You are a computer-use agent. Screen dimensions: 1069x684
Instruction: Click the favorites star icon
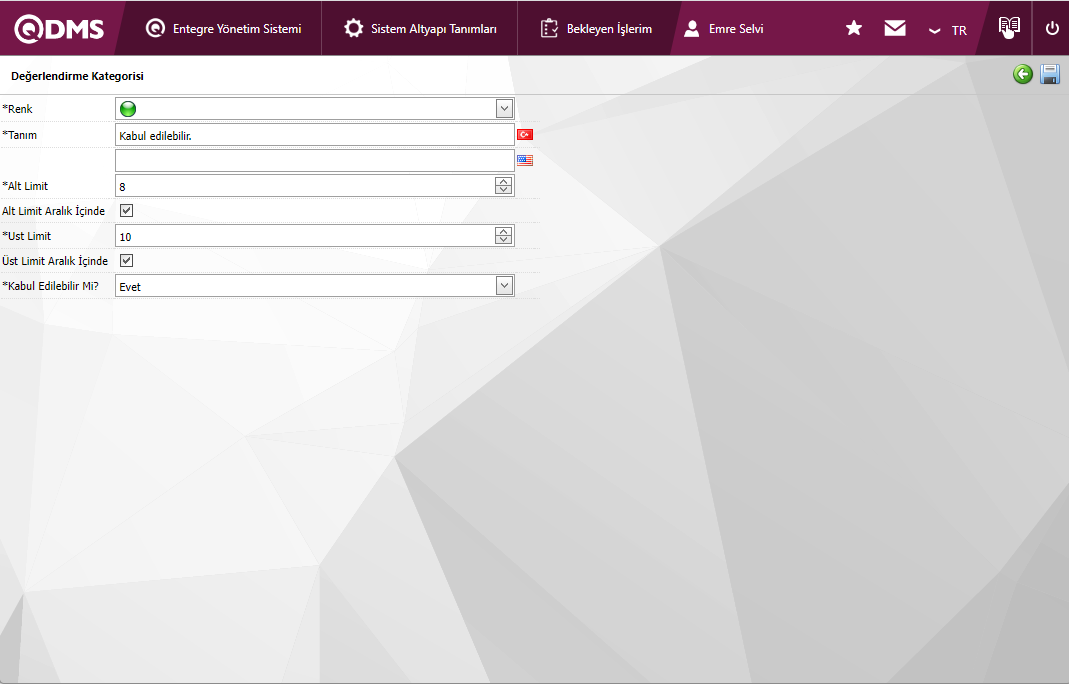click(x=854, y=28)
